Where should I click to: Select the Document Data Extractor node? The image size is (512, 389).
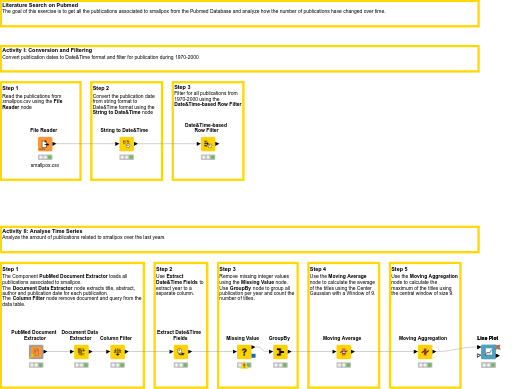point(81,352)
